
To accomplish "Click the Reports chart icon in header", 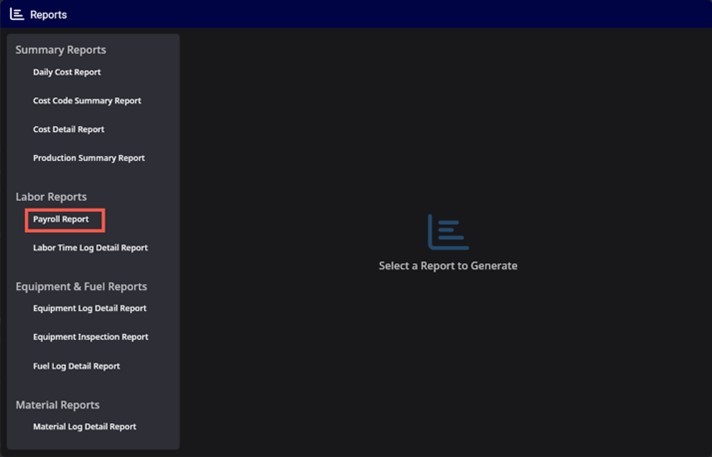I will coord(17,14).
